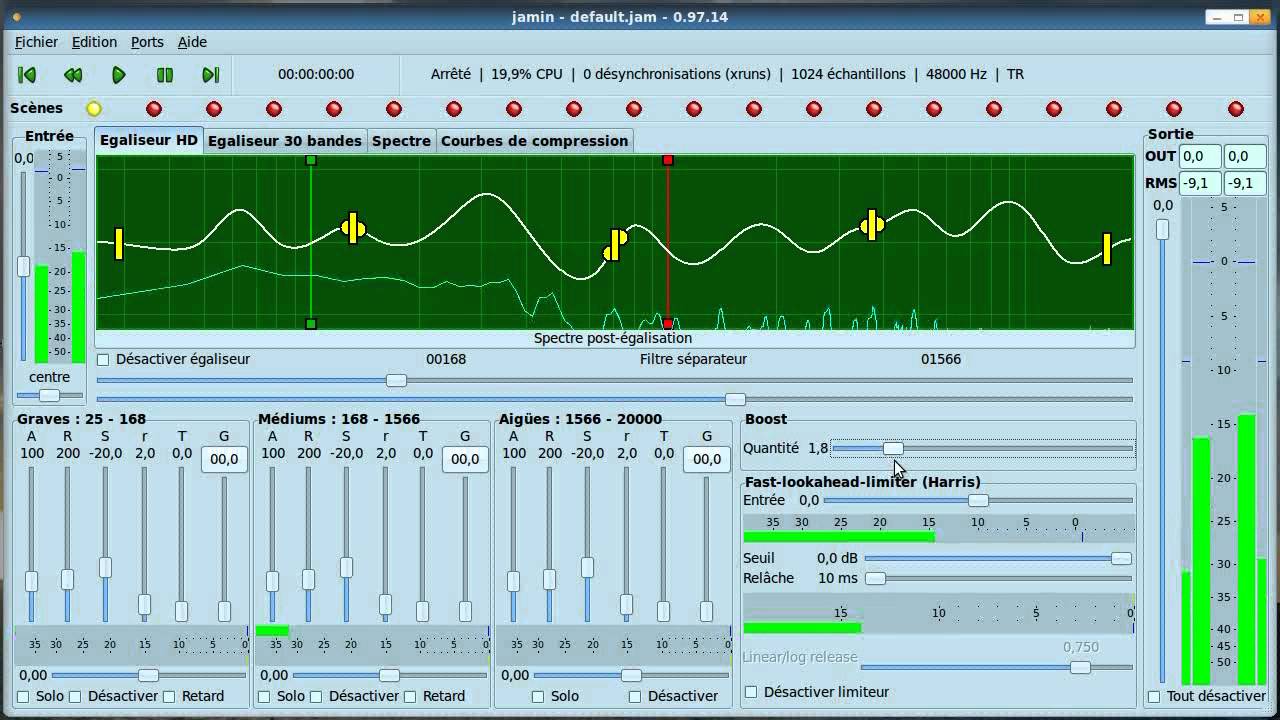This screenshot has width=1280, height=720.
Task: Click the Sortie output level vertical slider
Action: 1162,230
